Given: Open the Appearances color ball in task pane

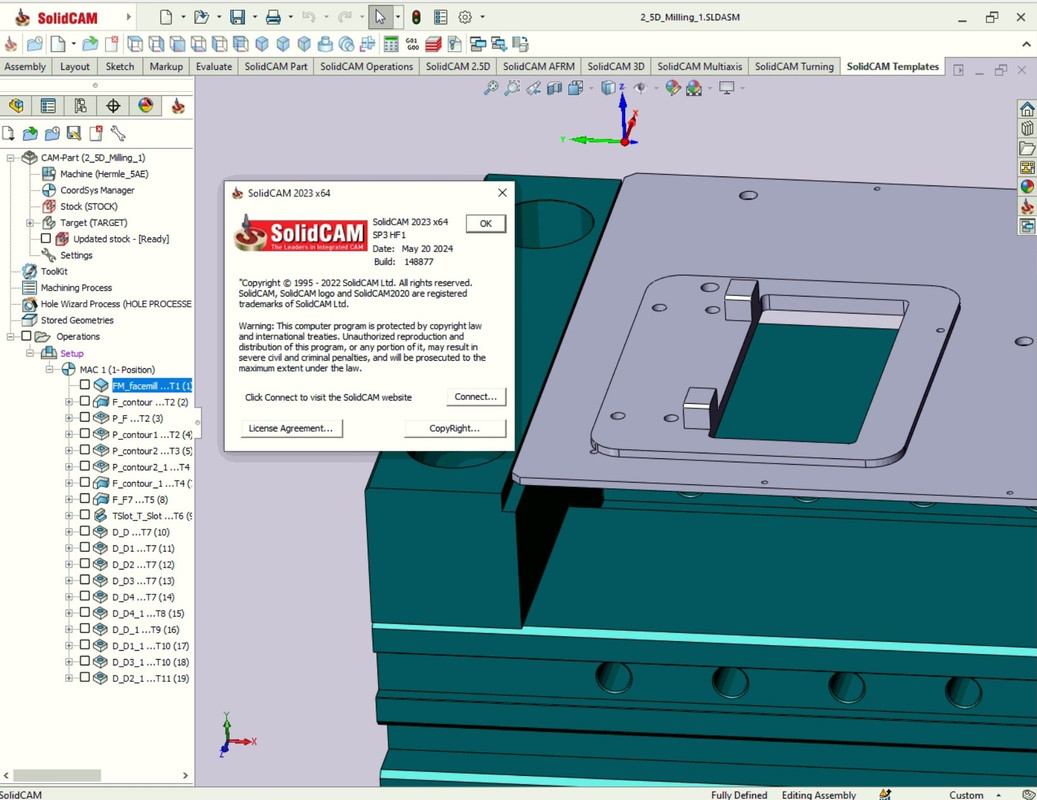Looking at the screenshot, I should coord(1027,187).
